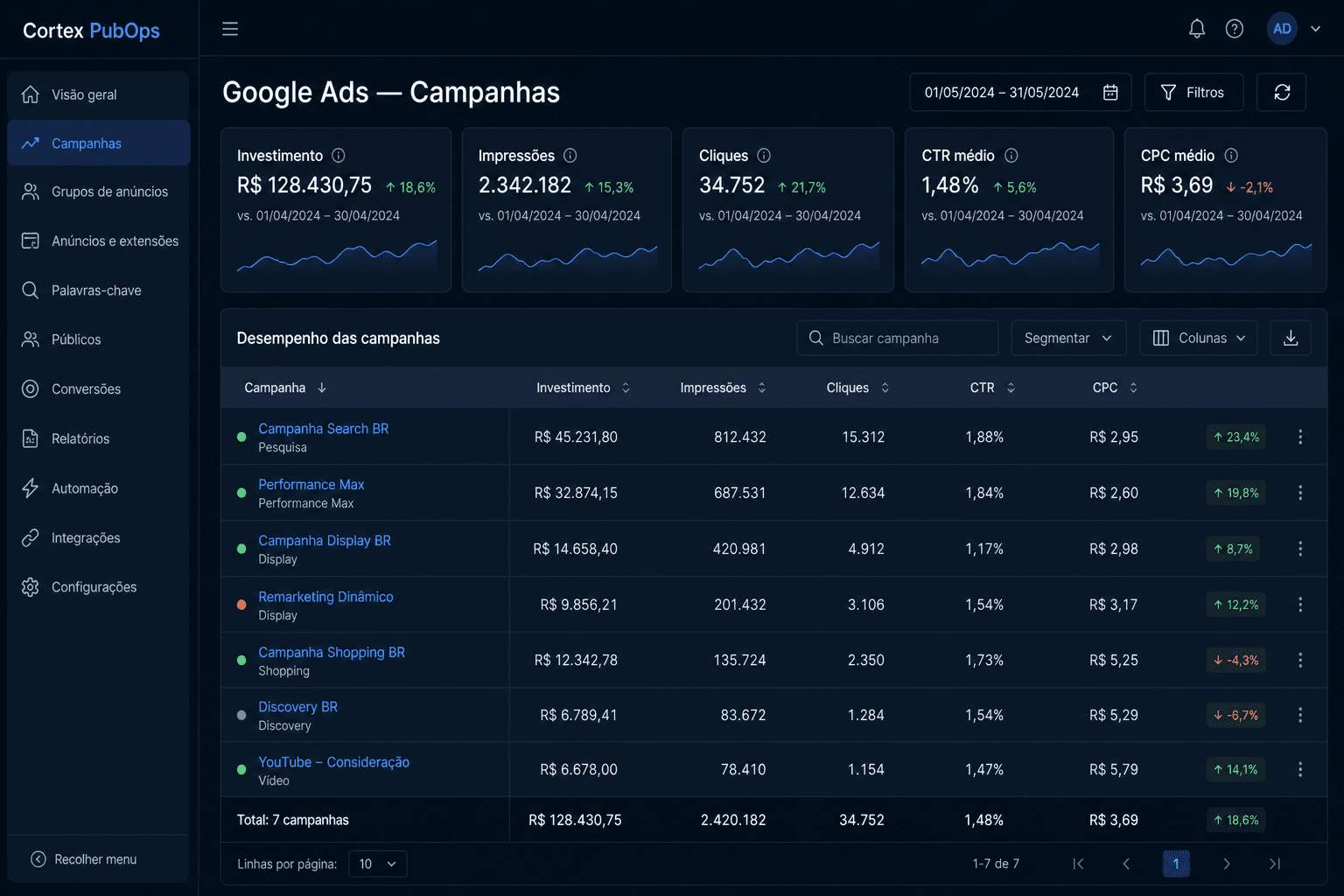Select page 1 button
1344x896 pixels.
click(1176, 864)
